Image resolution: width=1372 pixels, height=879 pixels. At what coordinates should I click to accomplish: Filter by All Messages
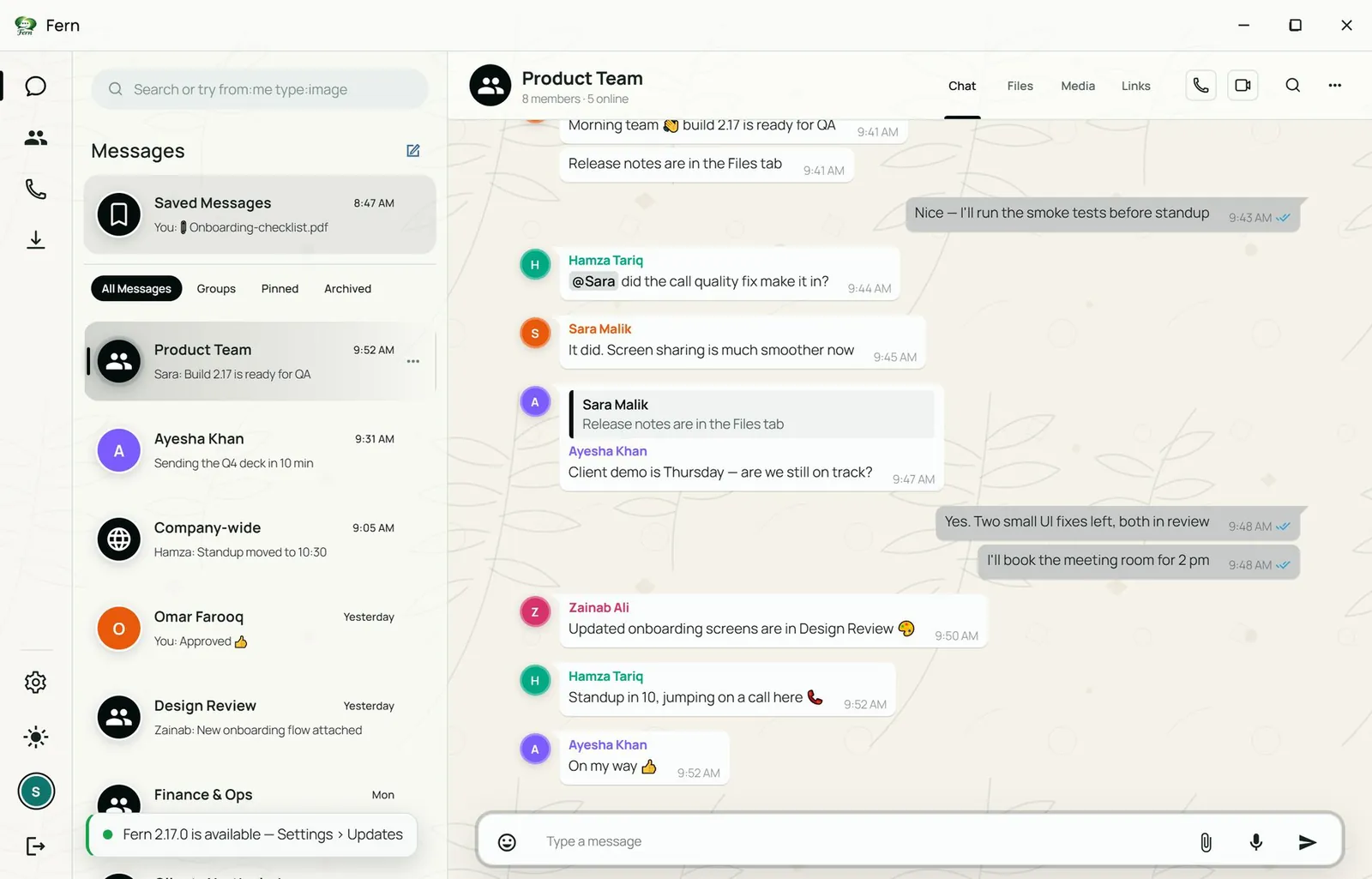tap(136, 289)
